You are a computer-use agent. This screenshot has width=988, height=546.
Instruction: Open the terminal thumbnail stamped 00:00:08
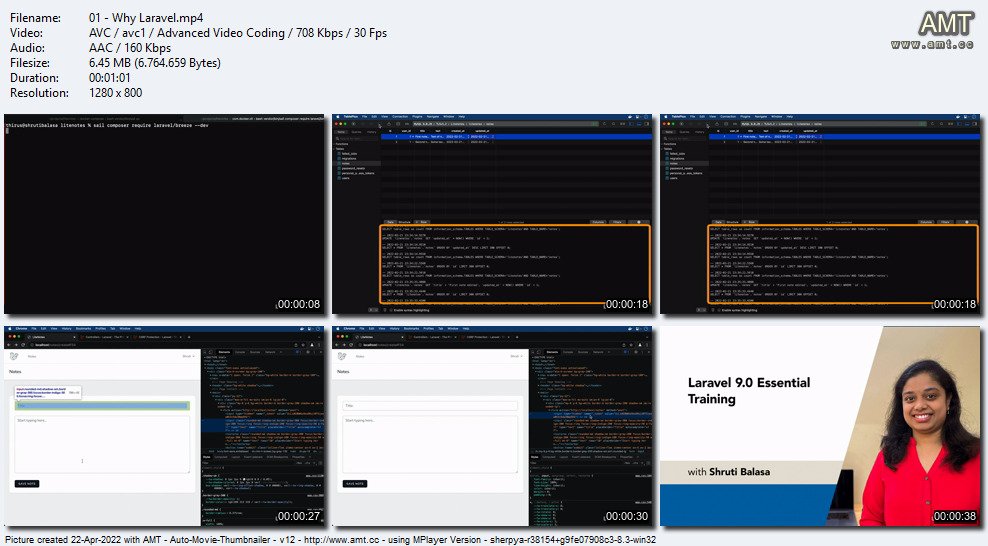(164, 213)
